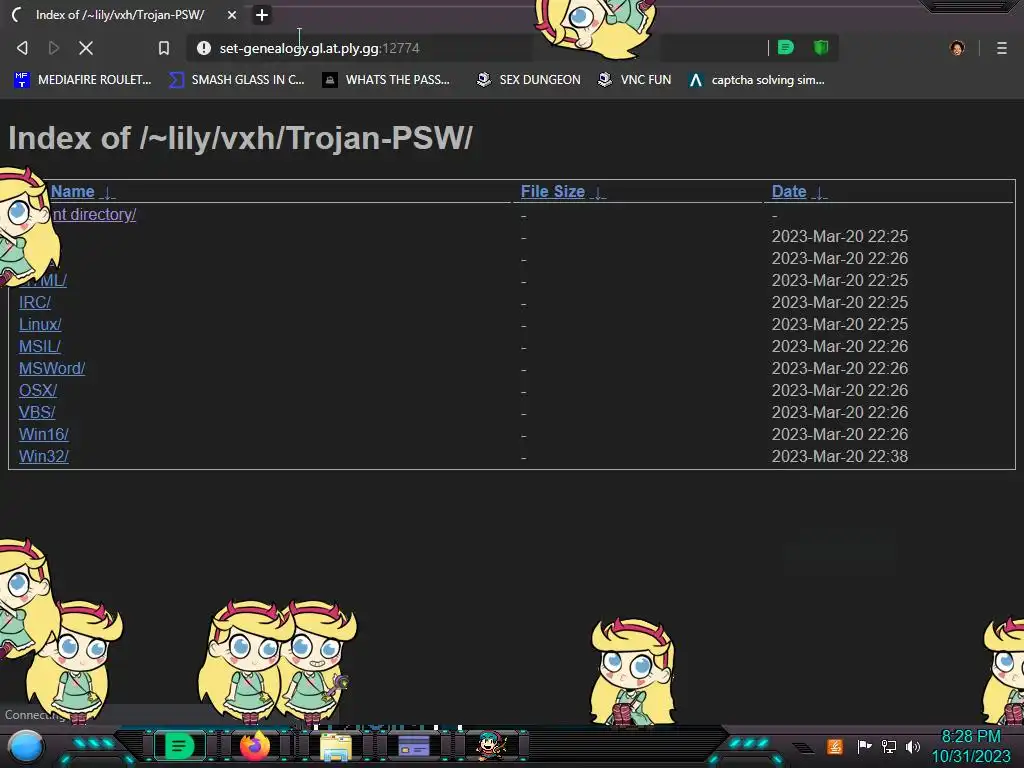
Task: Open the VNC FUN bookmark
Action: pos(634,80)
